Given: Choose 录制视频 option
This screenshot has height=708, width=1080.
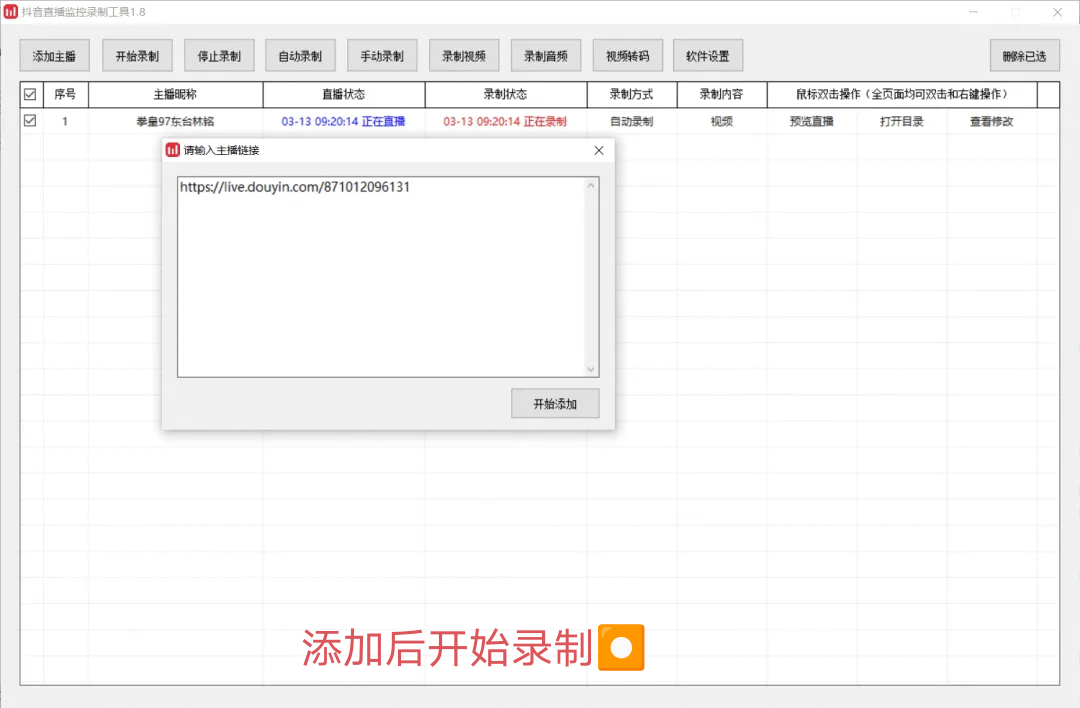Looking at the screenshot, I should click(x=464, y=56).
